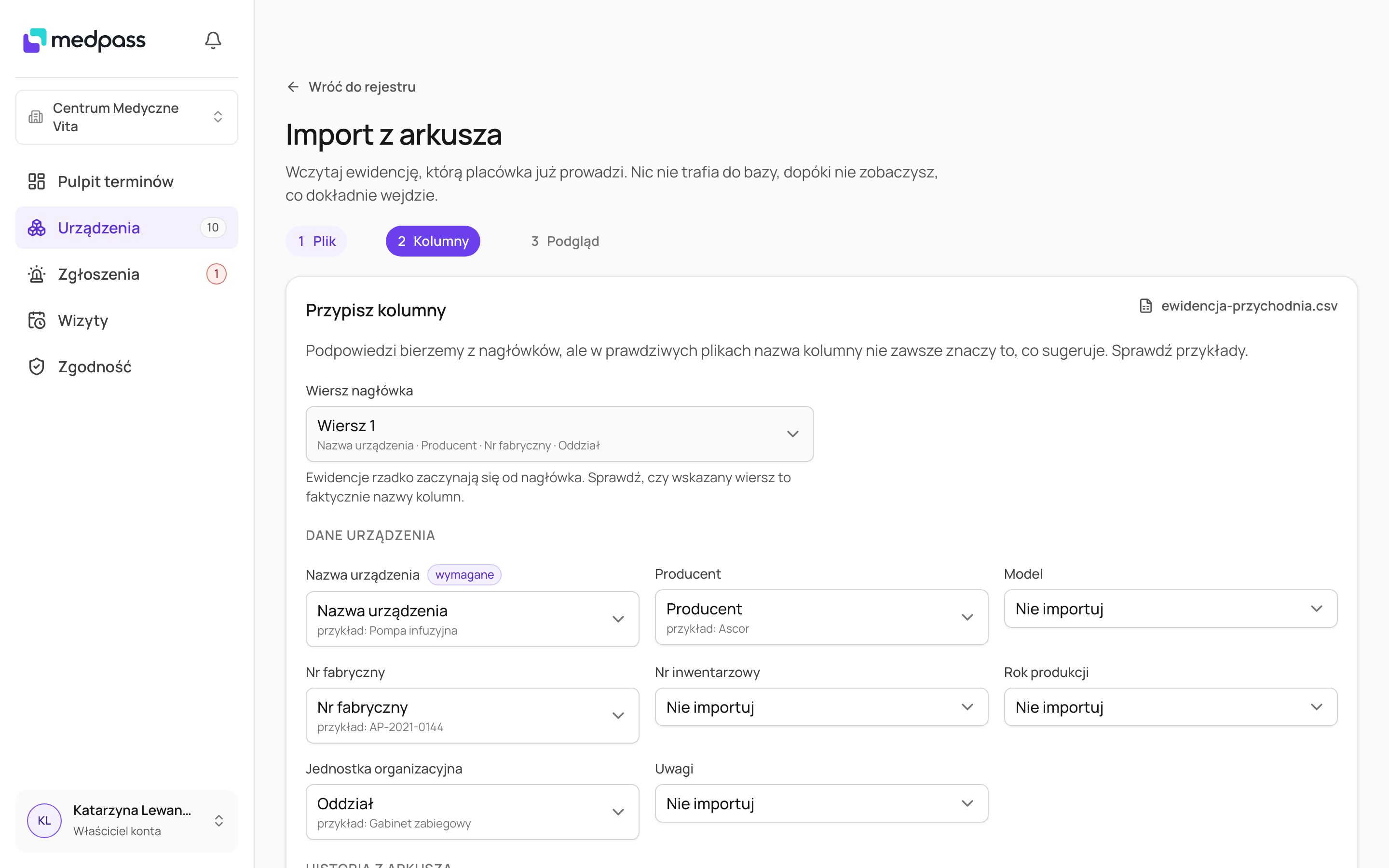Open the Jednostka organizacyjna column dropdown

(472, 813)
